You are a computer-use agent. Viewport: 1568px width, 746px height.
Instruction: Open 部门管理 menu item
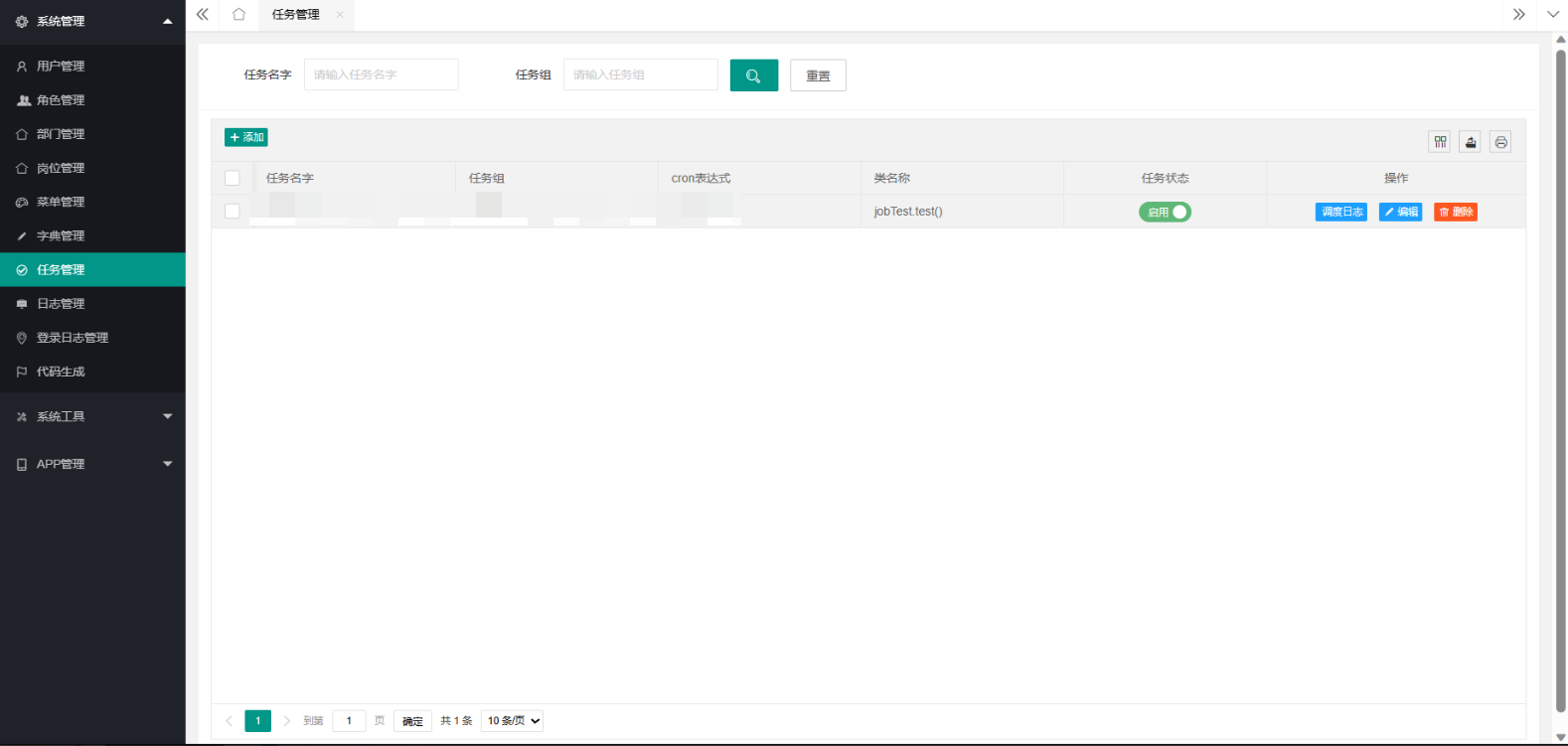[x=92, y=134]
